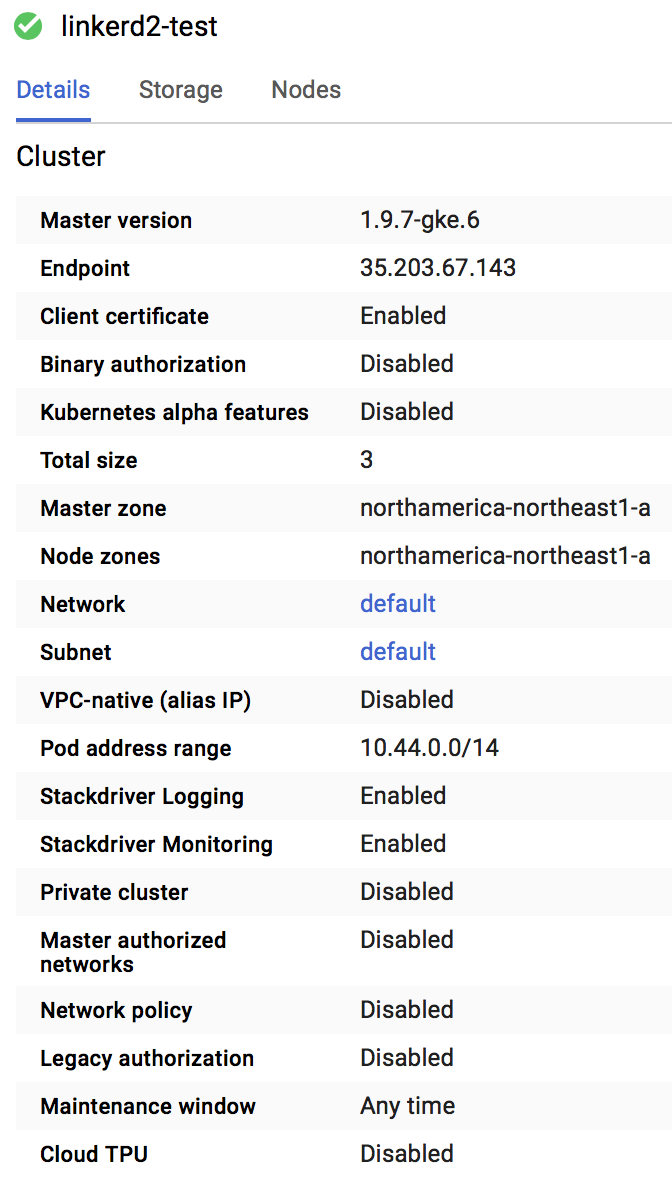This screenshot has width=672, height=1192.
Task: Select the Private cluster Disabled value
Action: tap(406, 891)
